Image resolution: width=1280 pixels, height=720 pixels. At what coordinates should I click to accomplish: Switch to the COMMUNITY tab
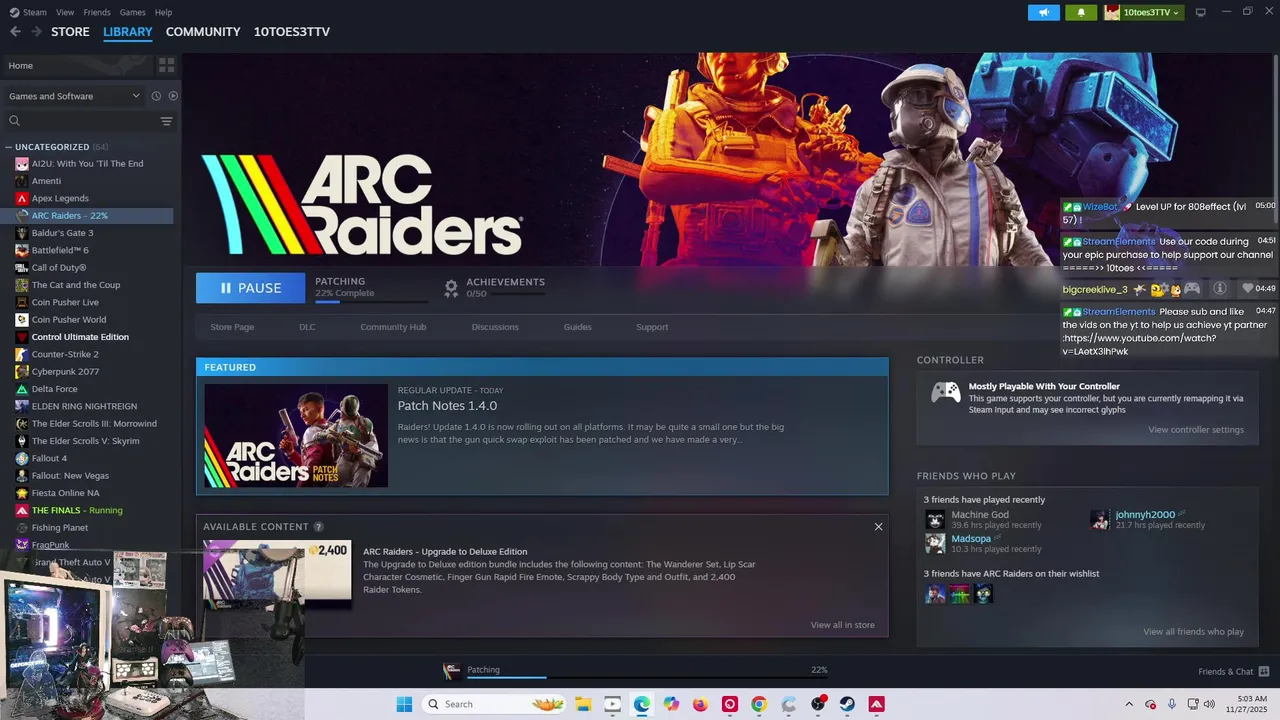[203, 32]
